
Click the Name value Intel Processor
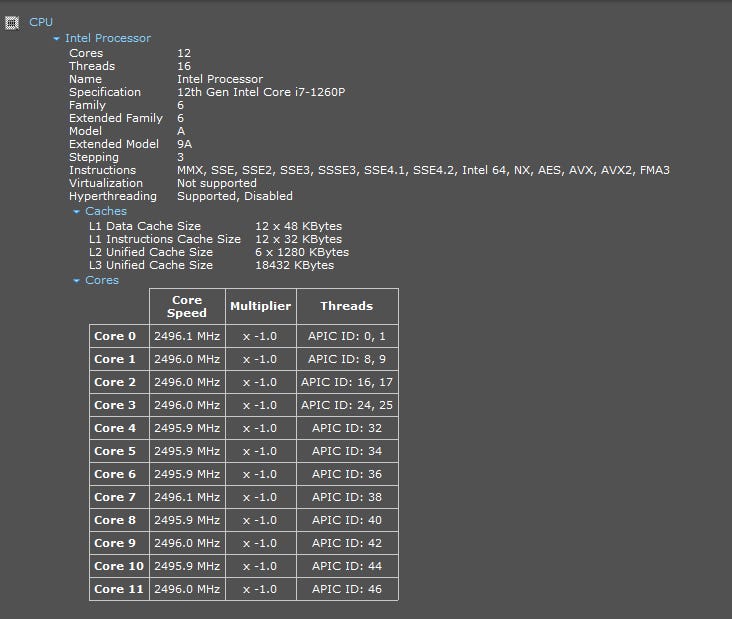(220, 79)
